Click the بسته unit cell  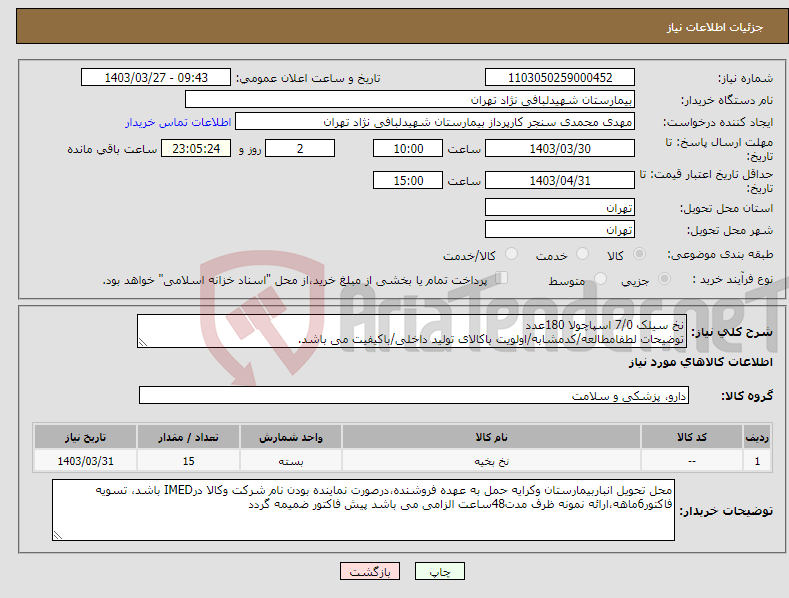pyautogui.click(x=291, y=461)
